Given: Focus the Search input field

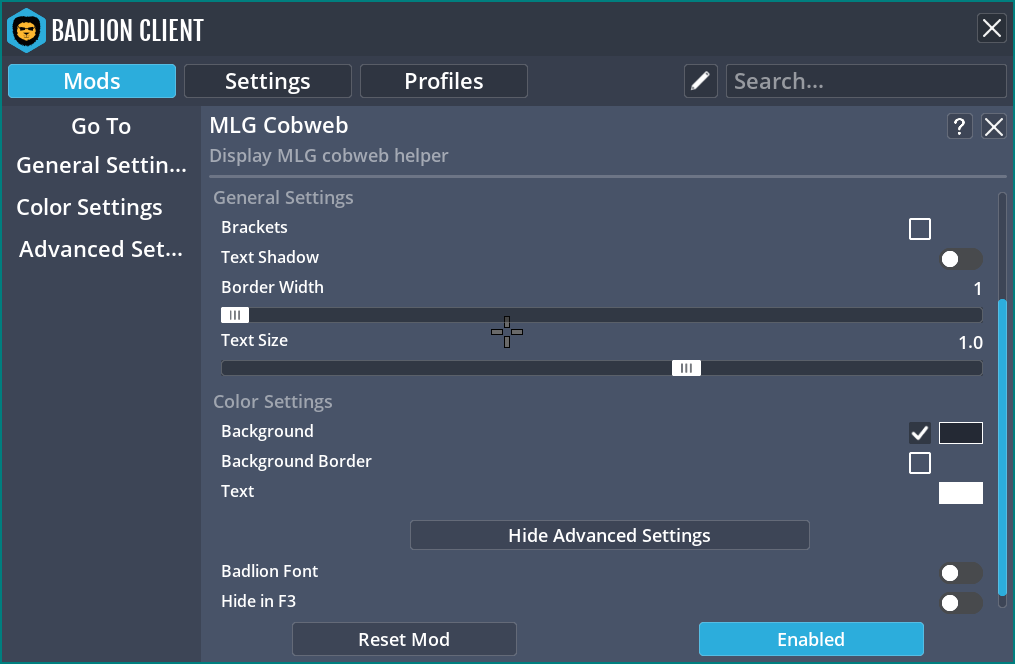Looking at the screenshot, I should [866, 81].
